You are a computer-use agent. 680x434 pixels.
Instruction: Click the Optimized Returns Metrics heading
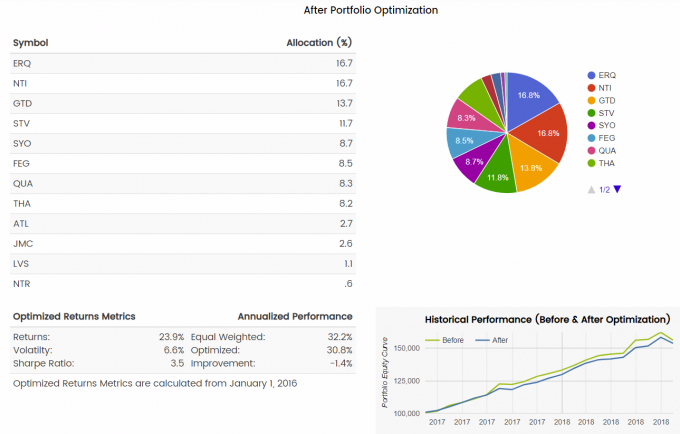pyautogui.click(x=74, y=317)
